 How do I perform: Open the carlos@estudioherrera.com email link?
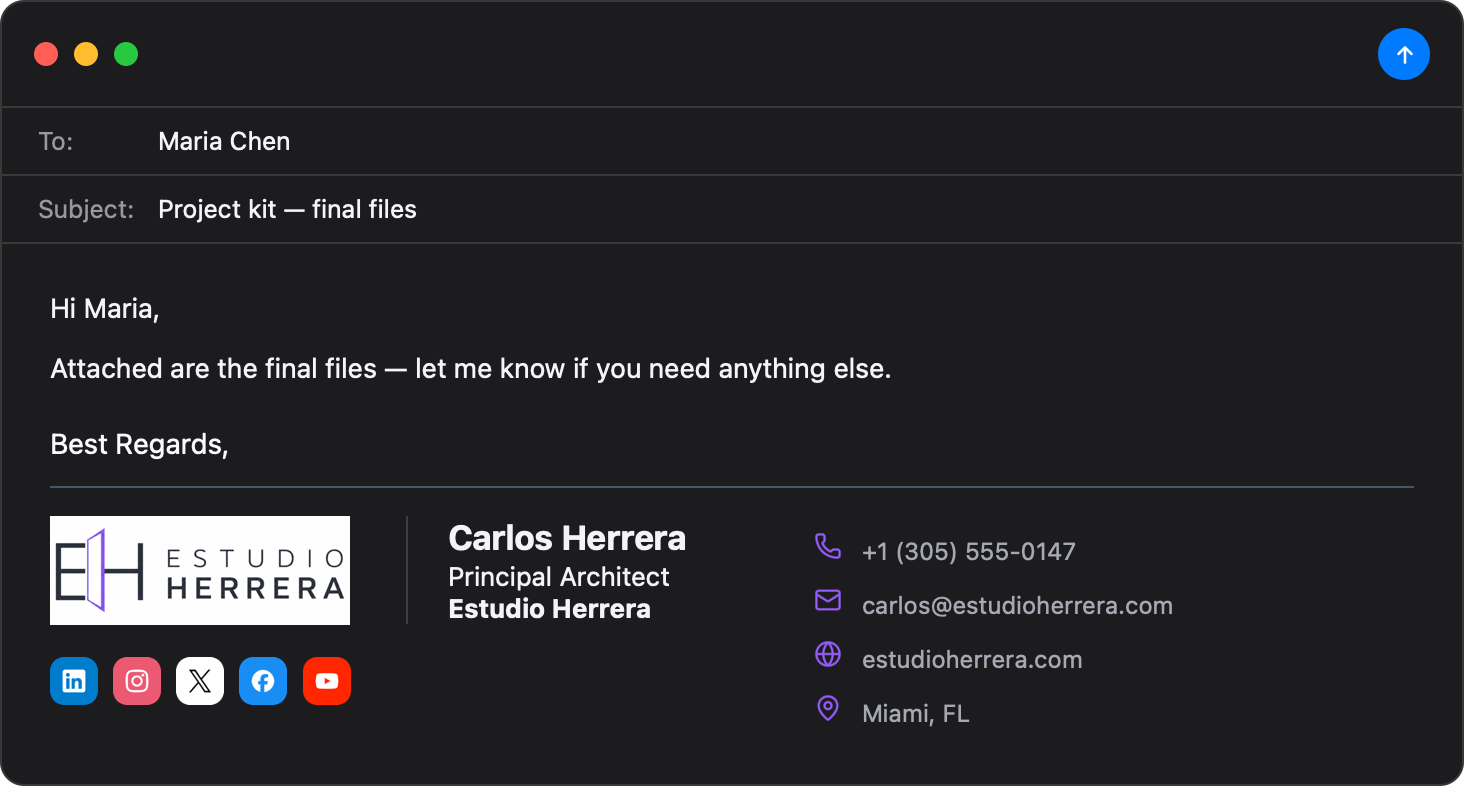(1017, 606)
